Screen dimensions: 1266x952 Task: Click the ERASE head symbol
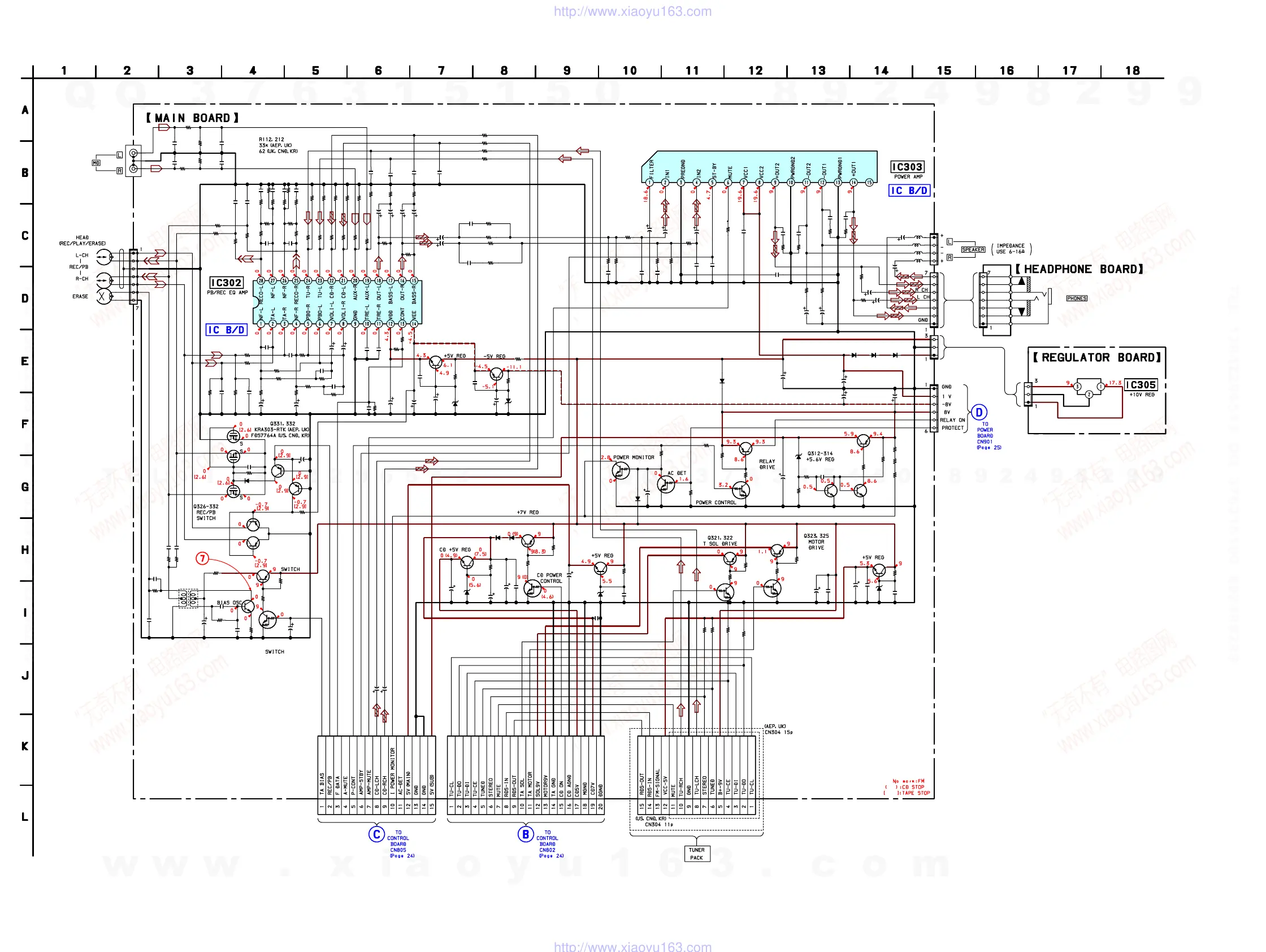103,297
